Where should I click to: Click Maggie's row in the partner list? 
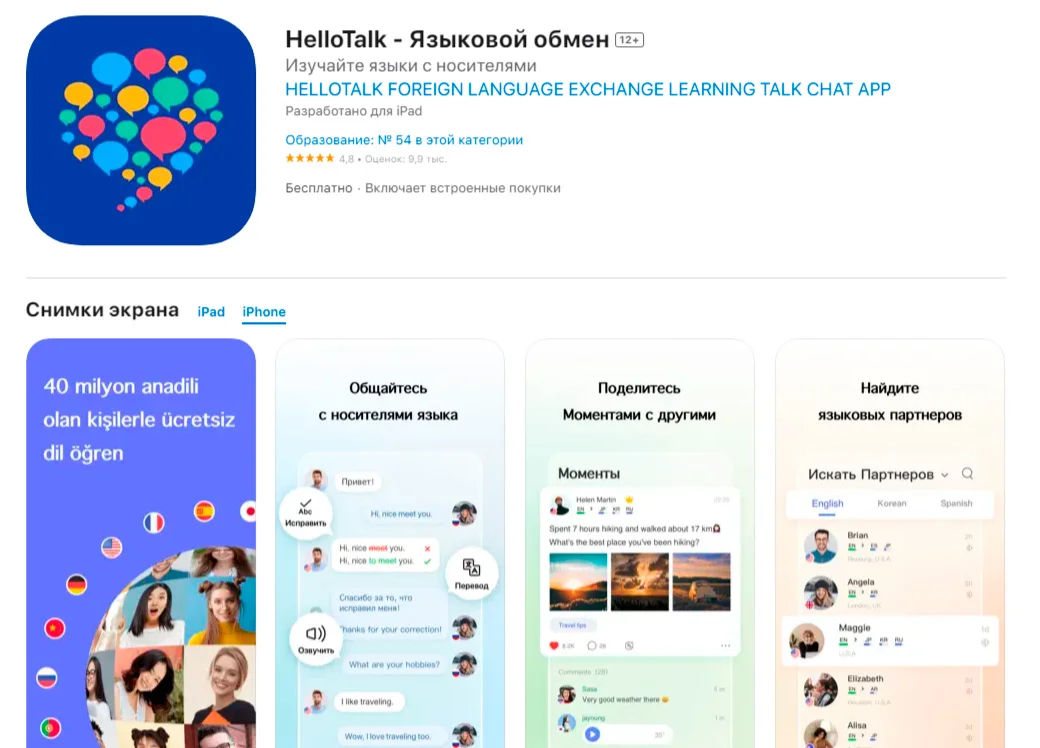point(890,641)
